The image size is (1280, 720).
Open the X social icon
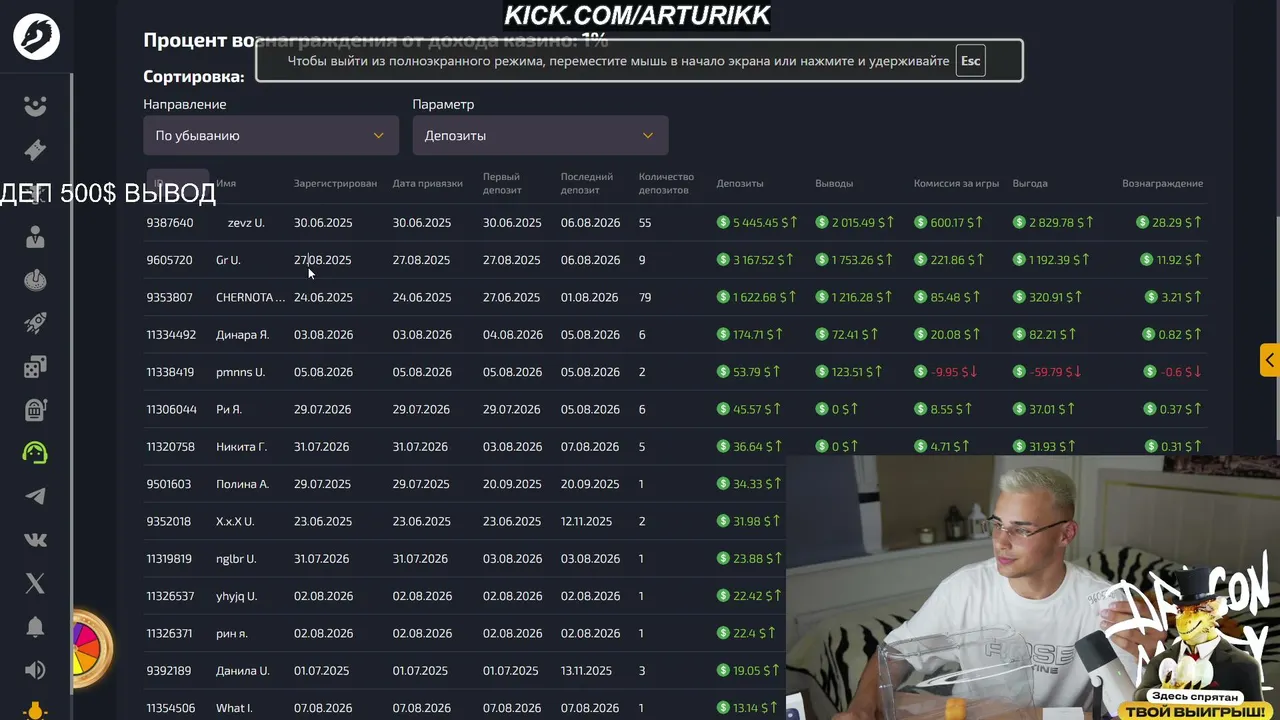tap(35, 583)
